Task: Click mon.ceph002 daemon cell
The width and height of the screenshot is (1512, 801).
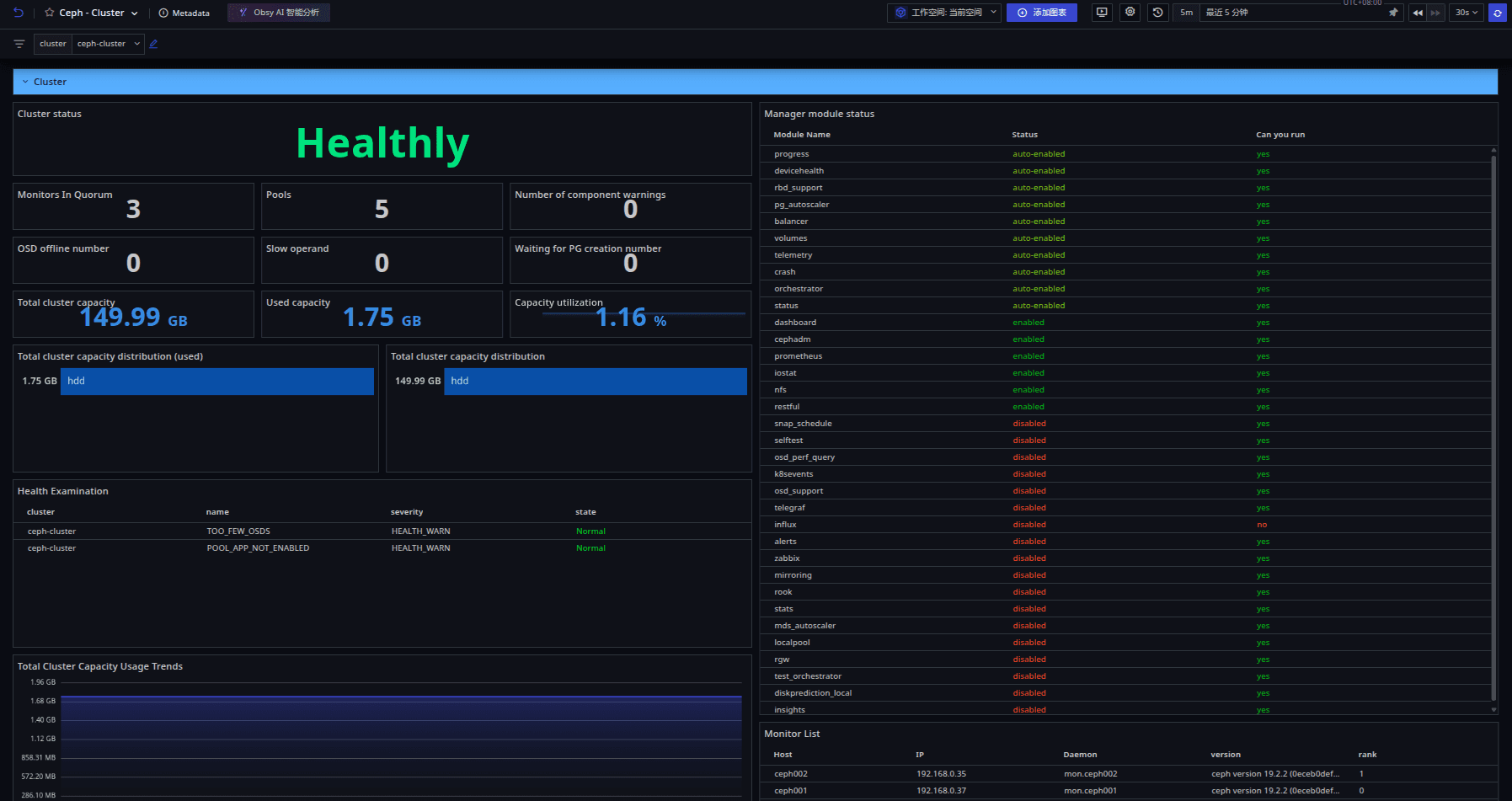Action: 1090,774
